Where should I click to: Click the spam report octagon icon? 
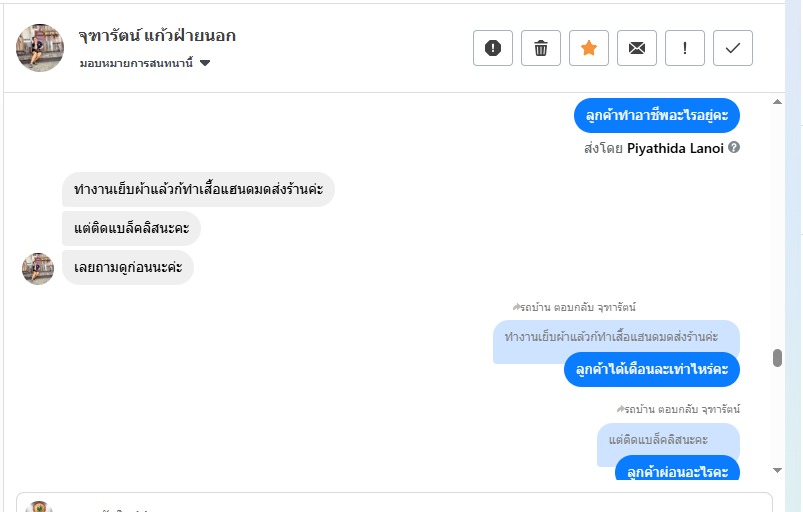[493, 48]
